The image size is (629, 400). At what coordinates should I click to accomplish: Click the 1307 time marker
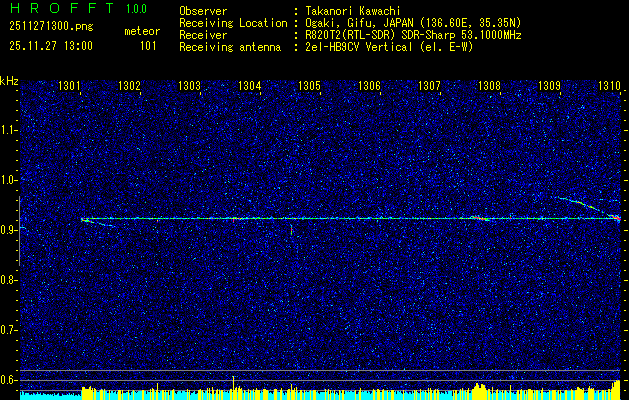click(429, 85)
